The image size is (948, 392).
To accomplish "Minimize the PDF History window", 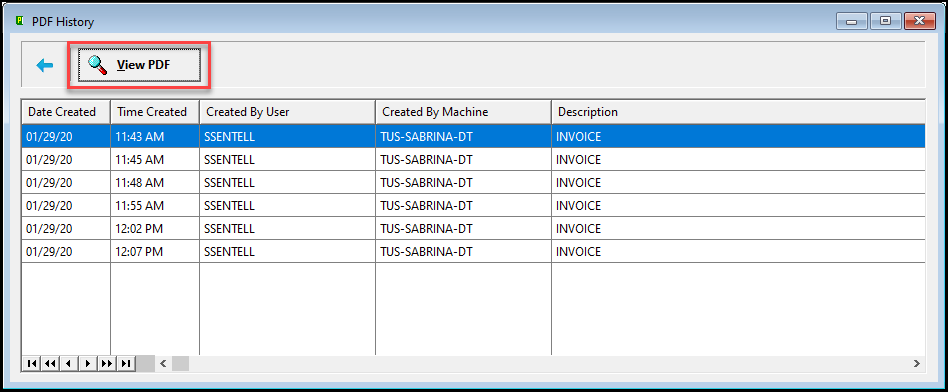I will [x=852, y=21].
